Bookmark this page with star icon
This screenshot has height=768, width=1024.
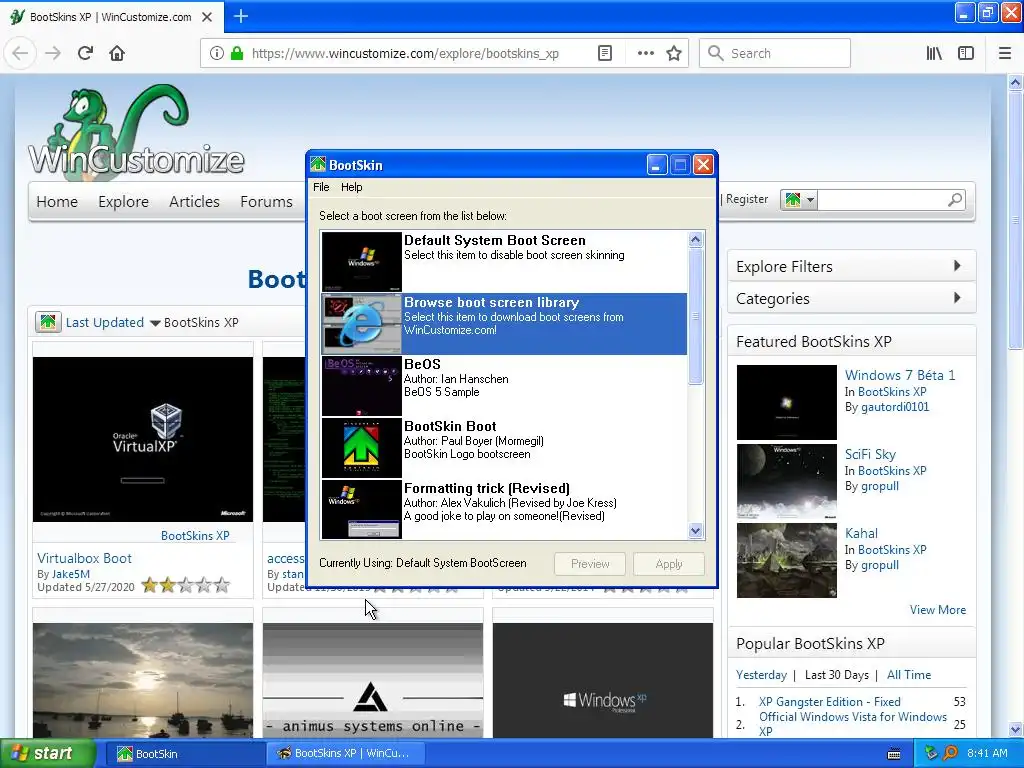pyautogui.click(x=674, y=54)
